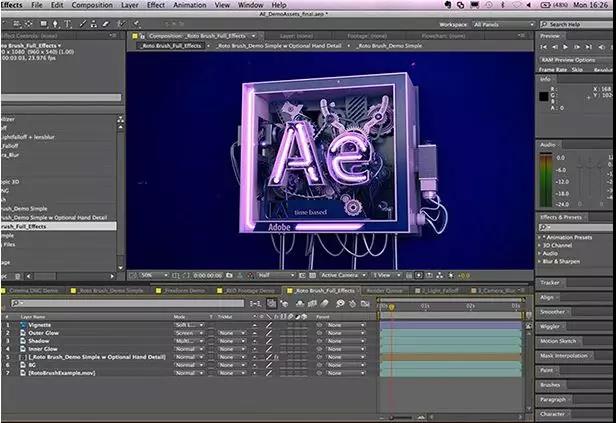Open the Layer menu

click(130, 5)
